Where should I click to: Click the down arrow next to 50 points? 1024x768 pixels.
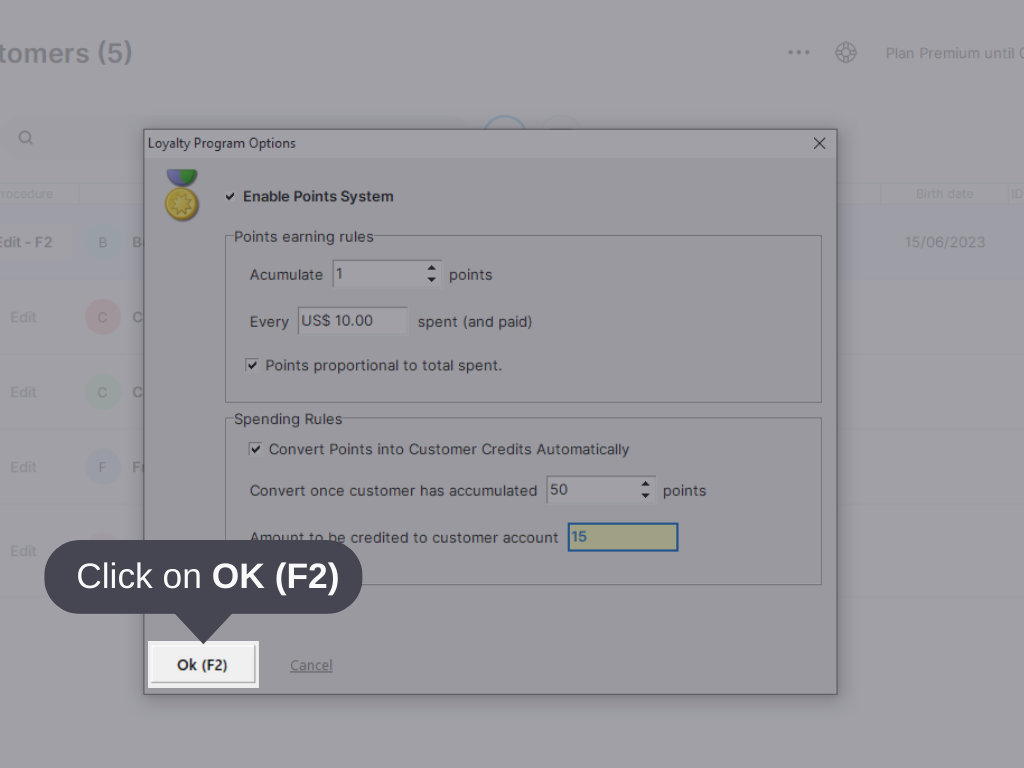pyautogui.click(x=644, y=495)
